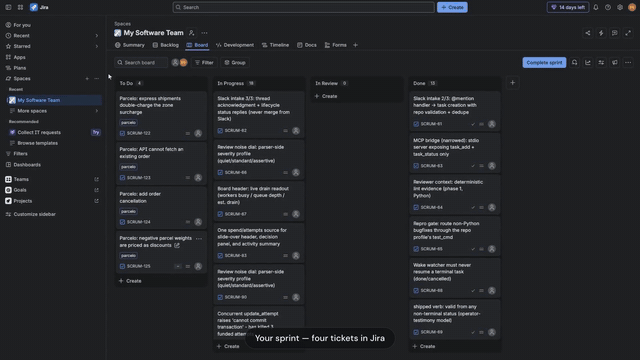Open card 'Parcelo: API cannot fetch an existing order'
Image resolution: width=640 pixels, height=360 pixels.
tap(161, 163)
